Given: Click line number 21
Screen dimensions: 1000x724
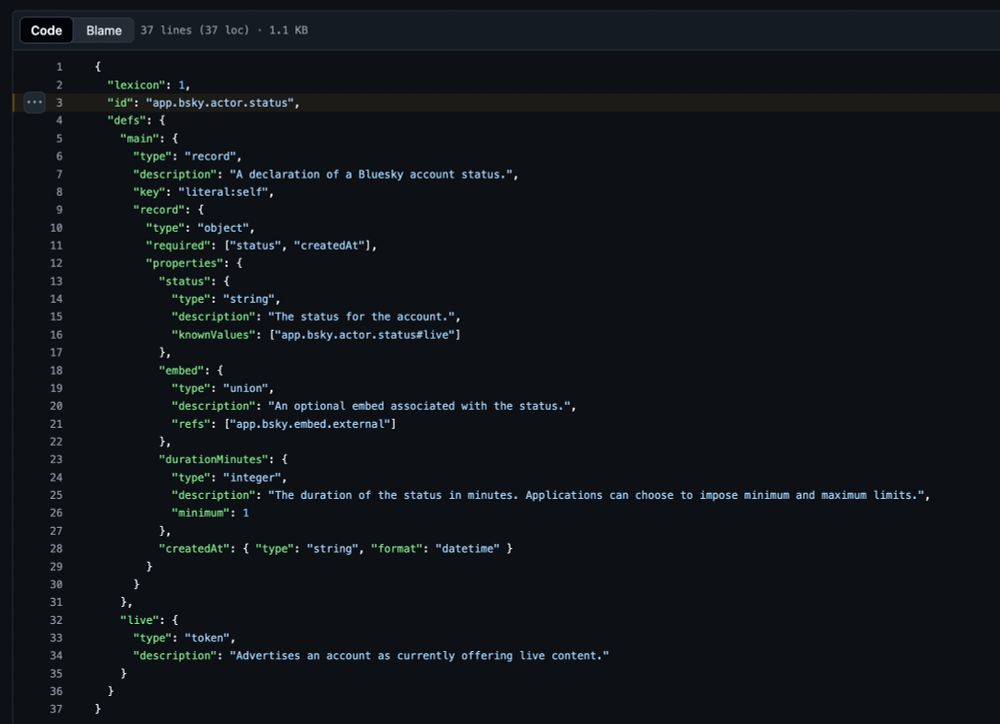Looking at the screenshot, I should click(56, 424).
